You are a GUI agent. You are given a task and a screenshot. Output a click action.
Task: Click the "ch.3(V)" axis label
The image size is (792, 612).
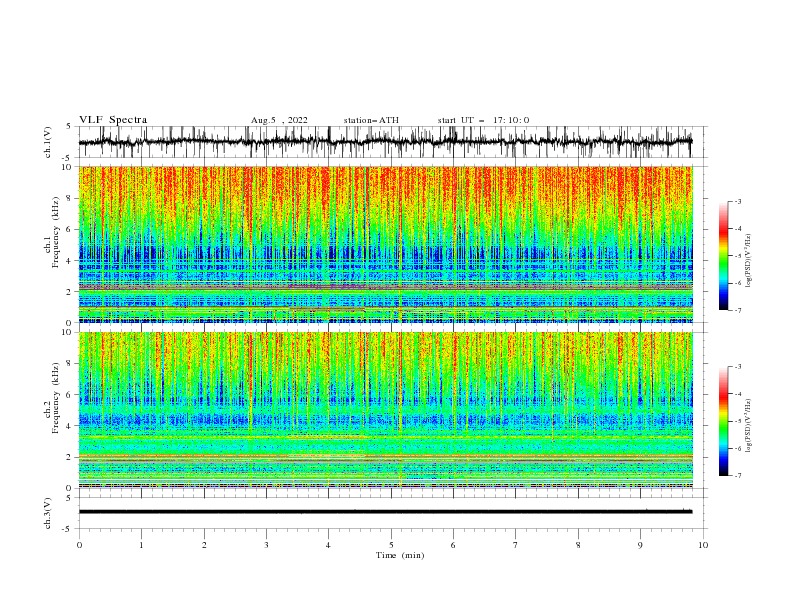coord(48,513)
